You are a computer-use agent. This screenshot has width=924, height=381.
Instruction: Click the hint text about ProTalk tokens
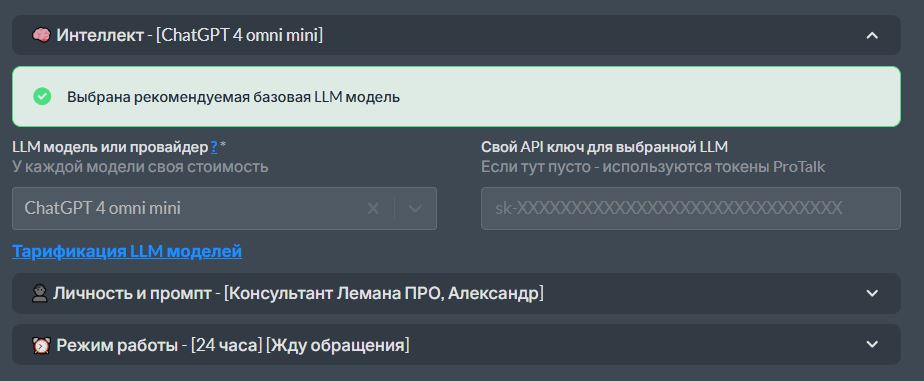(x=653, y=167)
